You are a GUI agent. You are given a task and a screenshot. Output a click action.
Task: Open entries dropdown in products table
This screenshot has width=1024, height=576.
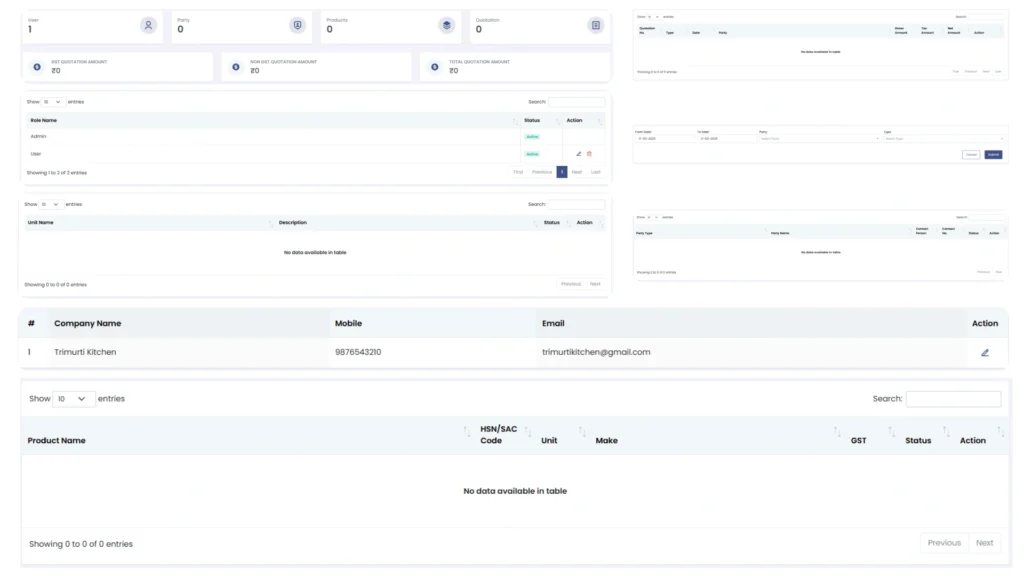coord(73,399)
